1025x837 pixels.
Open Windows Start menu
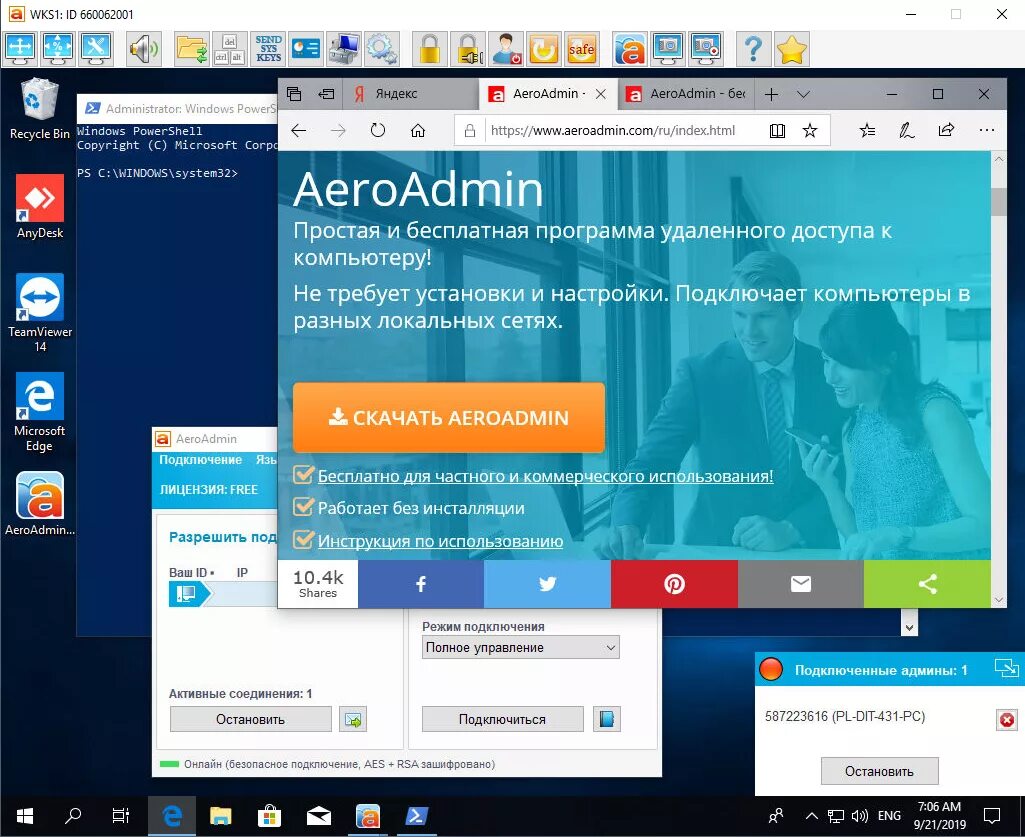(x=25, y=816)
